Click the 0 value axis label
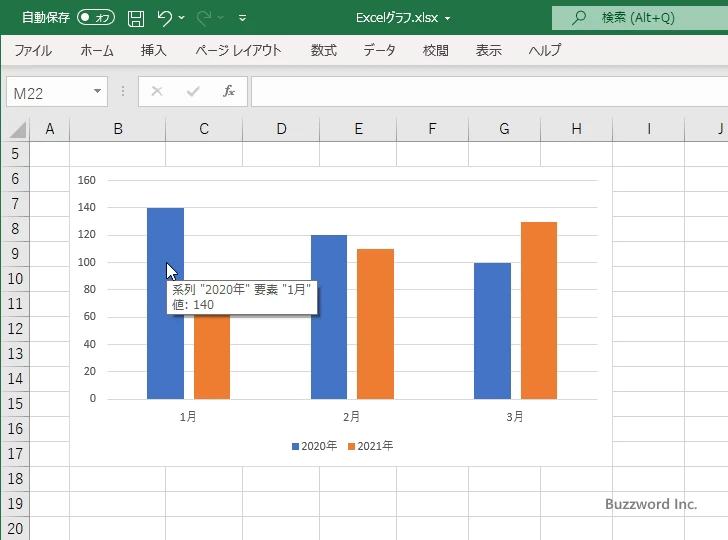Viewport: 728px width, 540px height. (93, 398)
